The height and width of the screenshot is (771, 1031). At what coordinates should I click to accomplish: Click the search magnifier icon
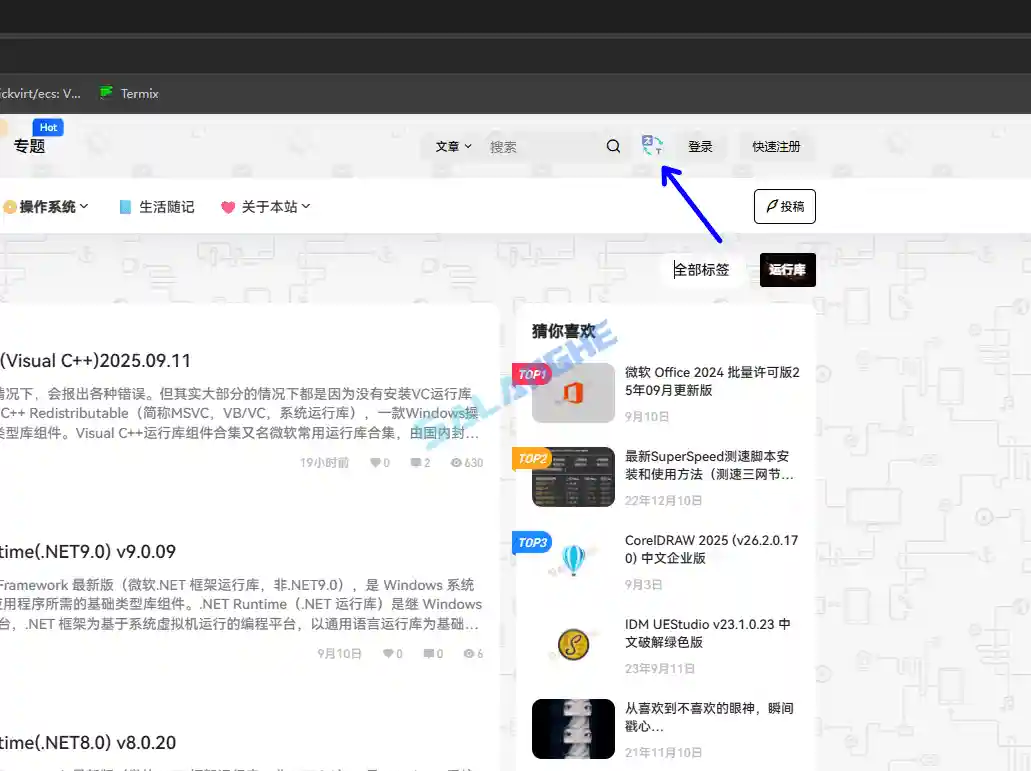613,146
